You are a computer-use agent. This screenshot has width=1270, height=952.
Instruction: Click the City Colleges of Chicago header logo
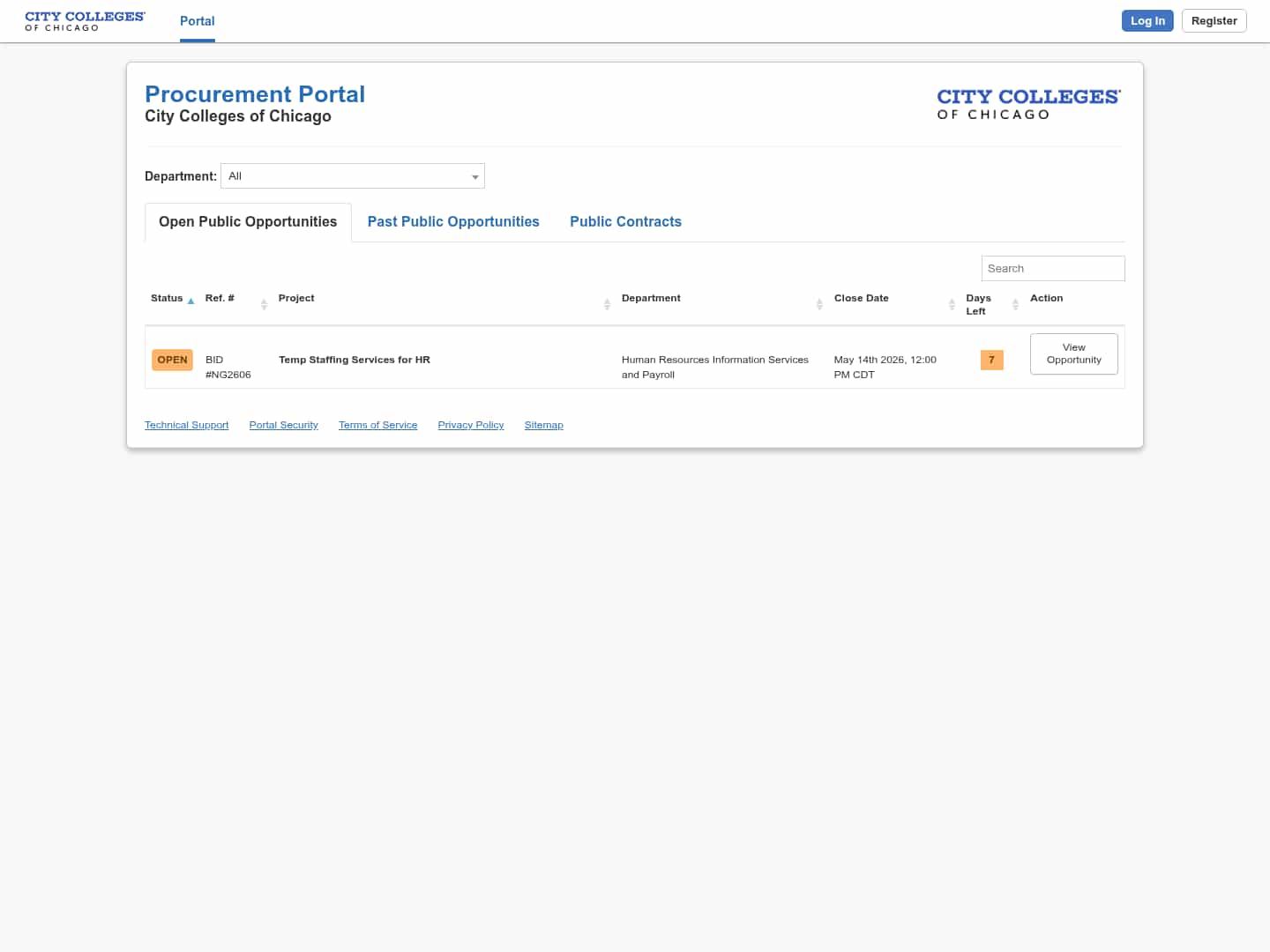(x=85, y=21)
